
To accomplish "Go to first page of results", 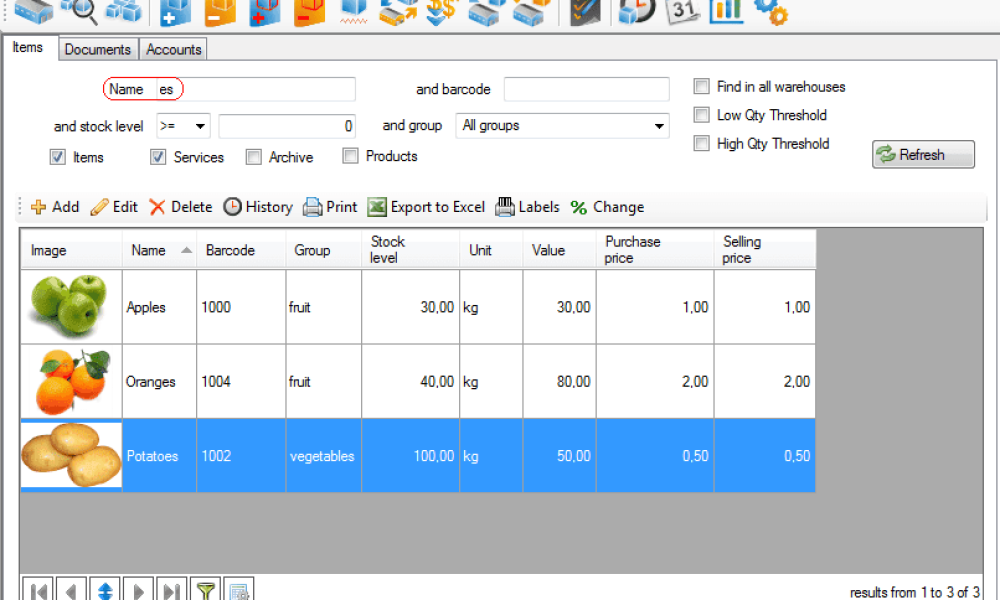I will pos(38,589).
